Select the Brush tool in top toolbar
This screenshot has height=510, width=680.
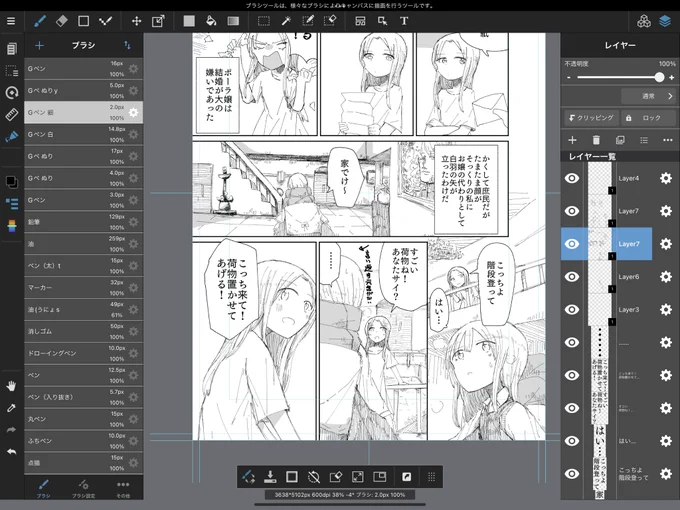coord(40,21)
